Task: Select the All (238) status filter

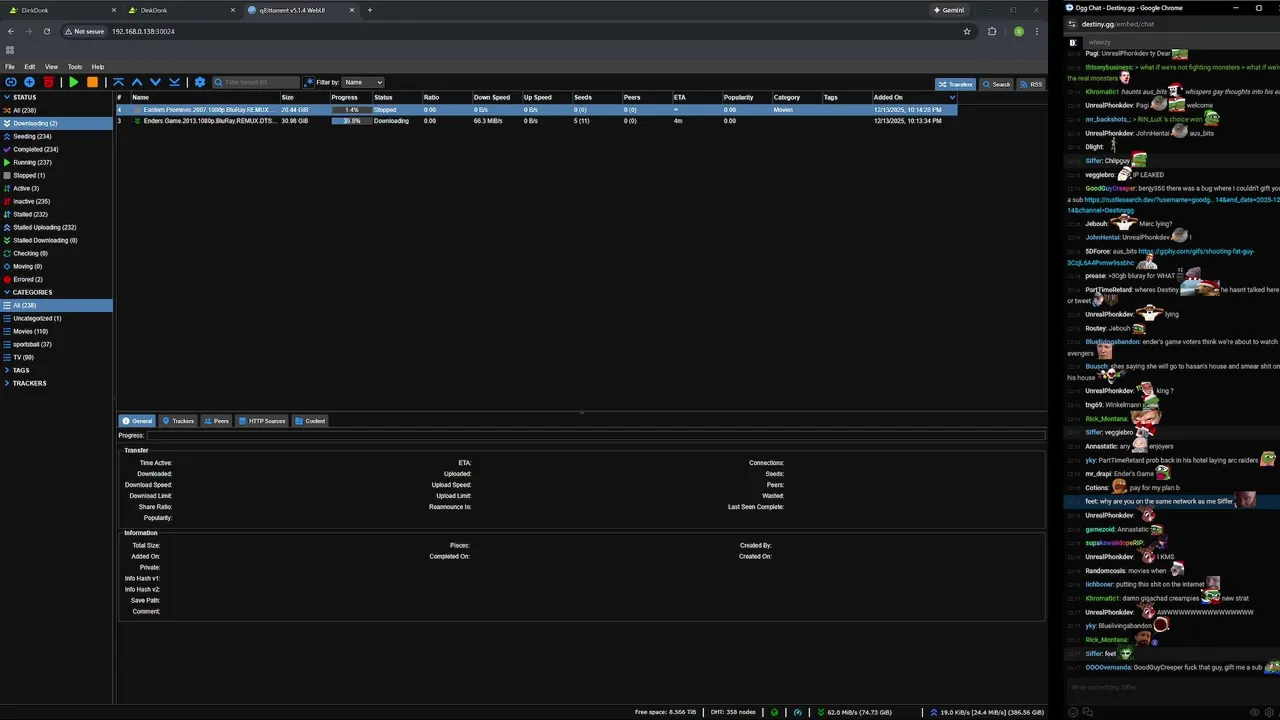Action: pos(56,110)
